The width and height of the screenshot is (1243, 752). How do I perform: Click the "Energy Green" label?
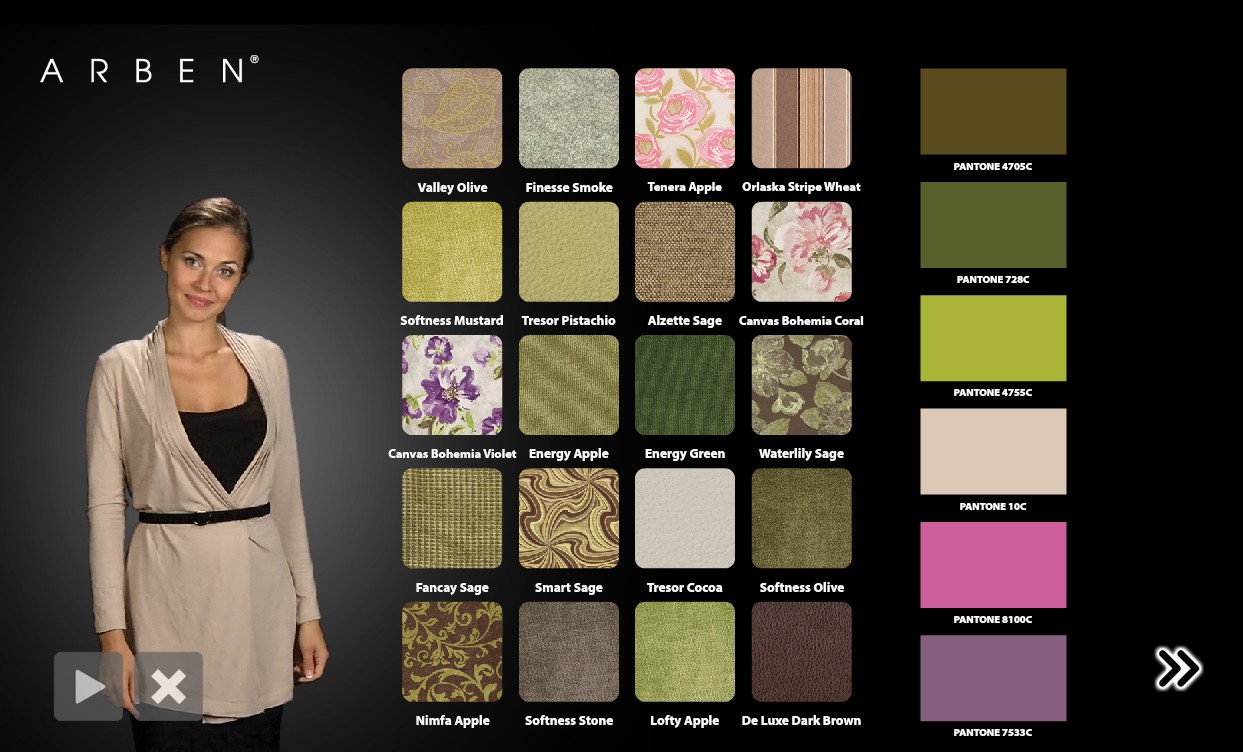[x=685, y=454]
